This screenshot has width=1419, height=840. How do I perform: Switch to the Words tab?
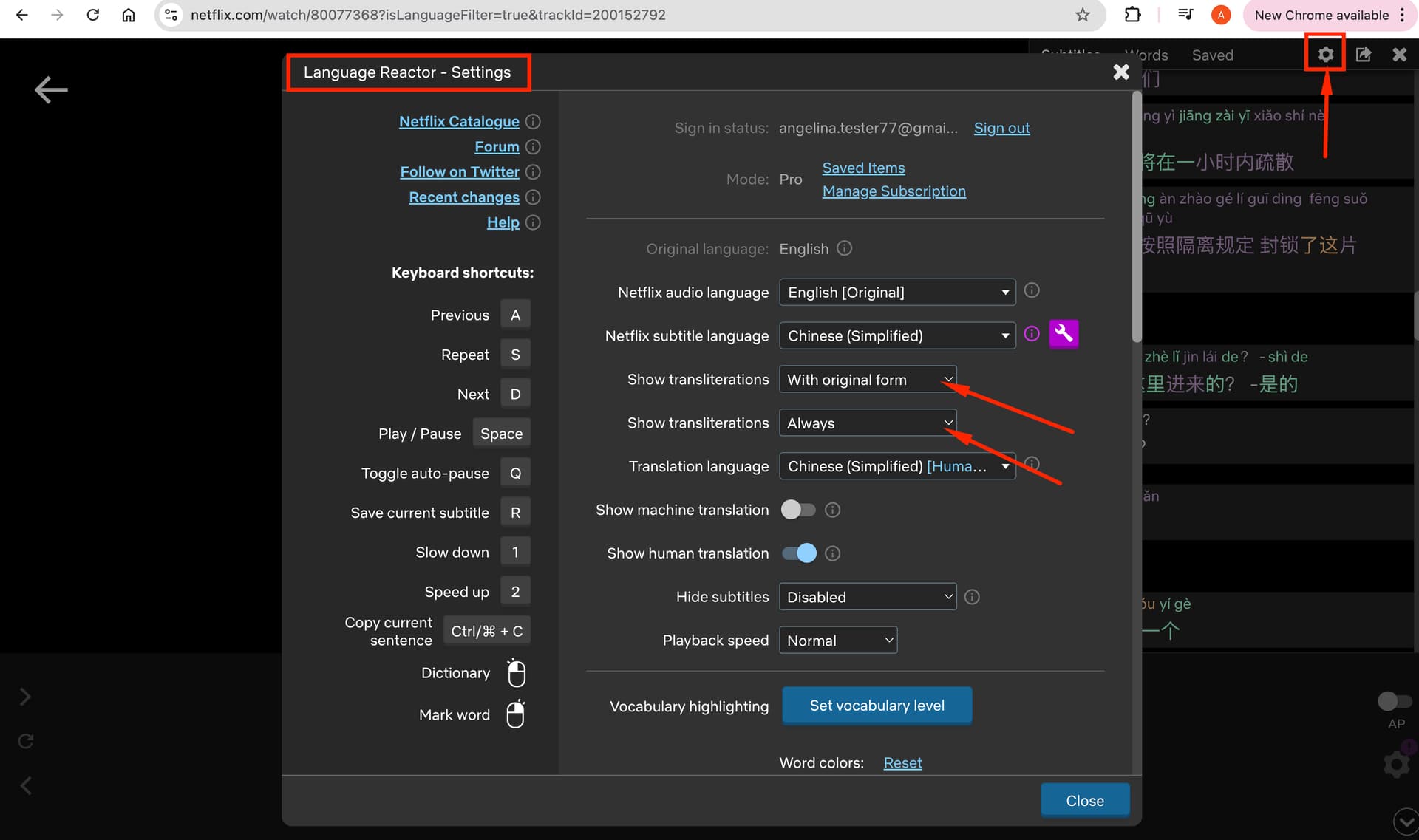pos(1146,55)
